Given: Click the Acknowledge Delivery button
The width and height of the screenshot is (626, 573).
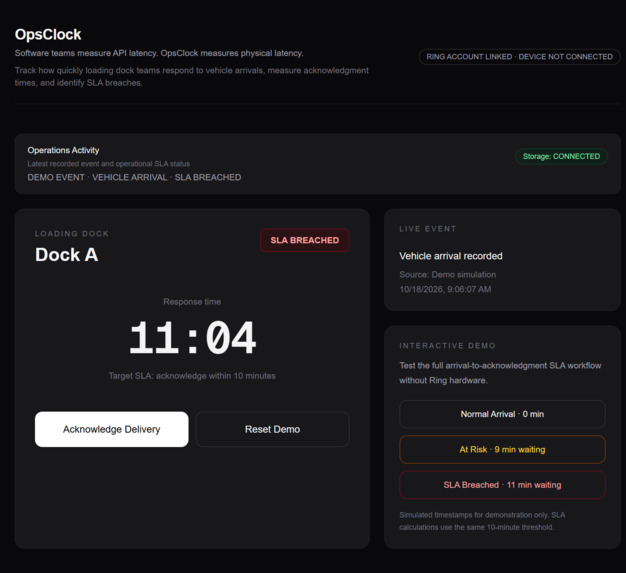Looking at the screenshot, I should 111,429.
